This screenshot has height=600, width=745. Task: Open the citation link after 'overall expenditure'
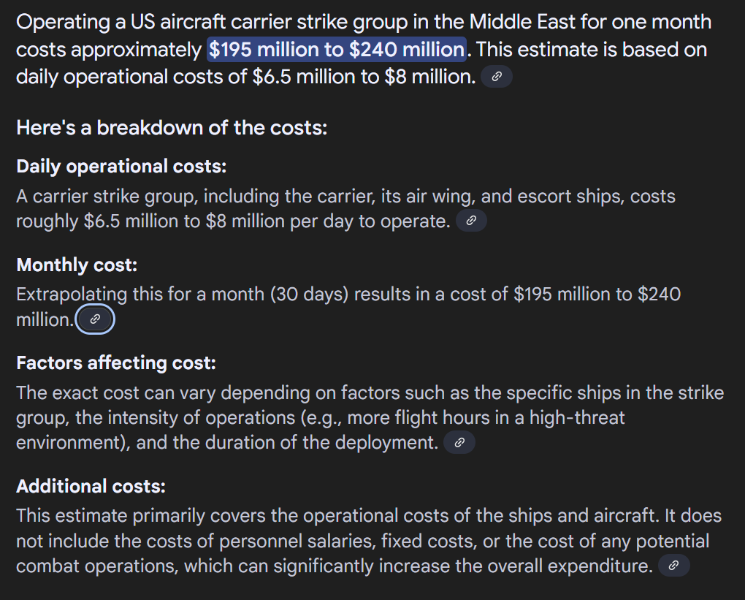pos(674,565)
